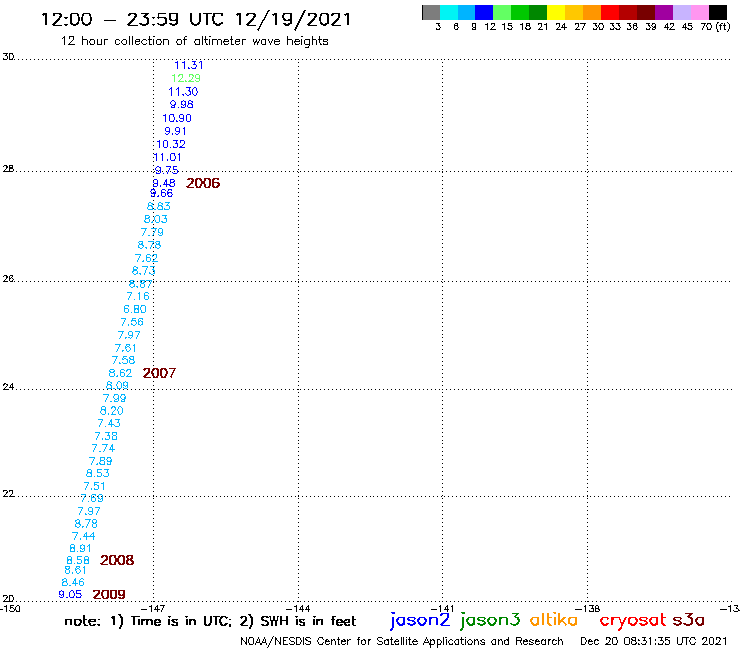This screenshot has height=650, width=740.
Task: Click the 7.62 wave height value
Action: (x=146, y=258)
